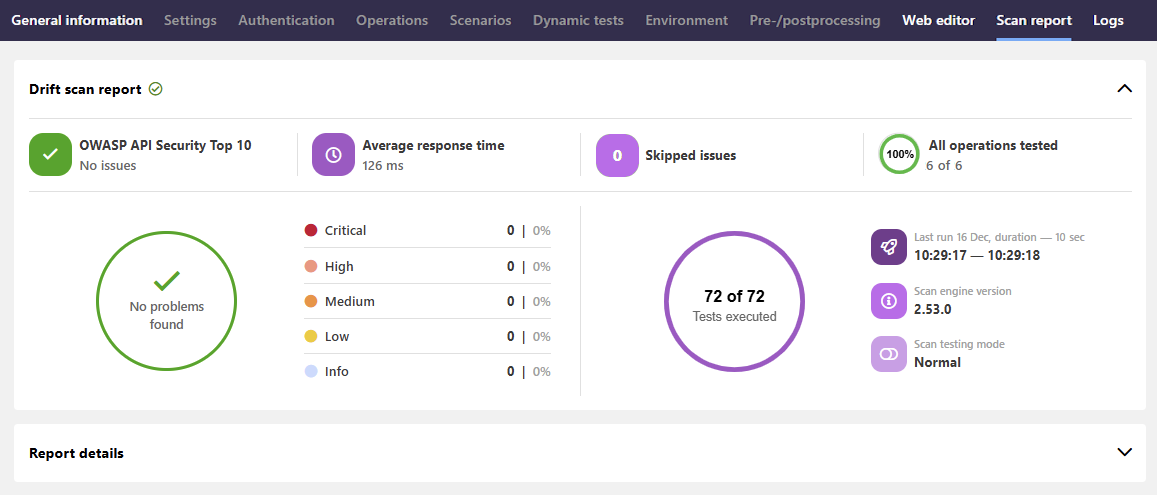Click the Medium severity orange dot
The width and height of the screenshot is (1157, 495).
point(311,301)
